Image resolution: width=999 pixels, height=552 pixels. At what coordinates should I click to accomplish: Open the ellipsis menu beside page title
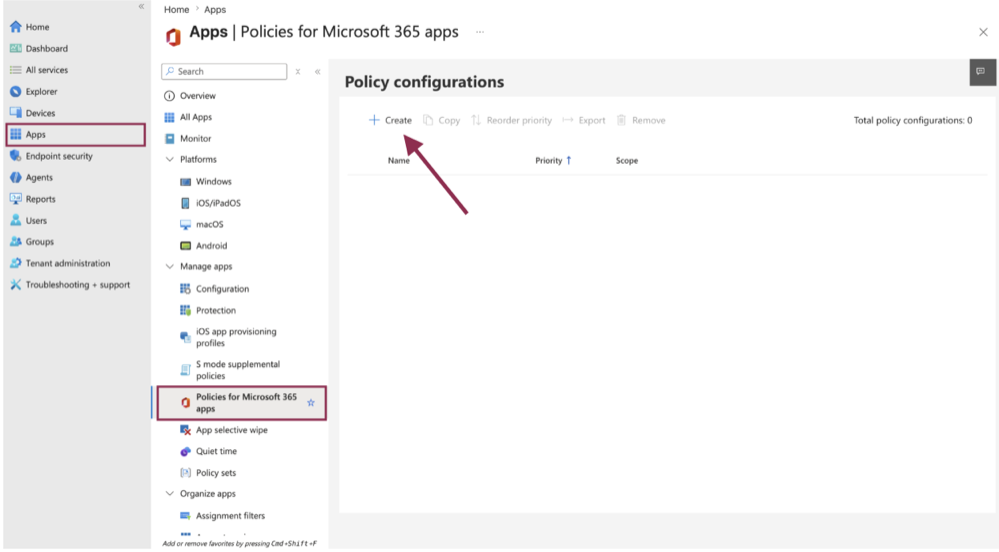pos(480,32)
